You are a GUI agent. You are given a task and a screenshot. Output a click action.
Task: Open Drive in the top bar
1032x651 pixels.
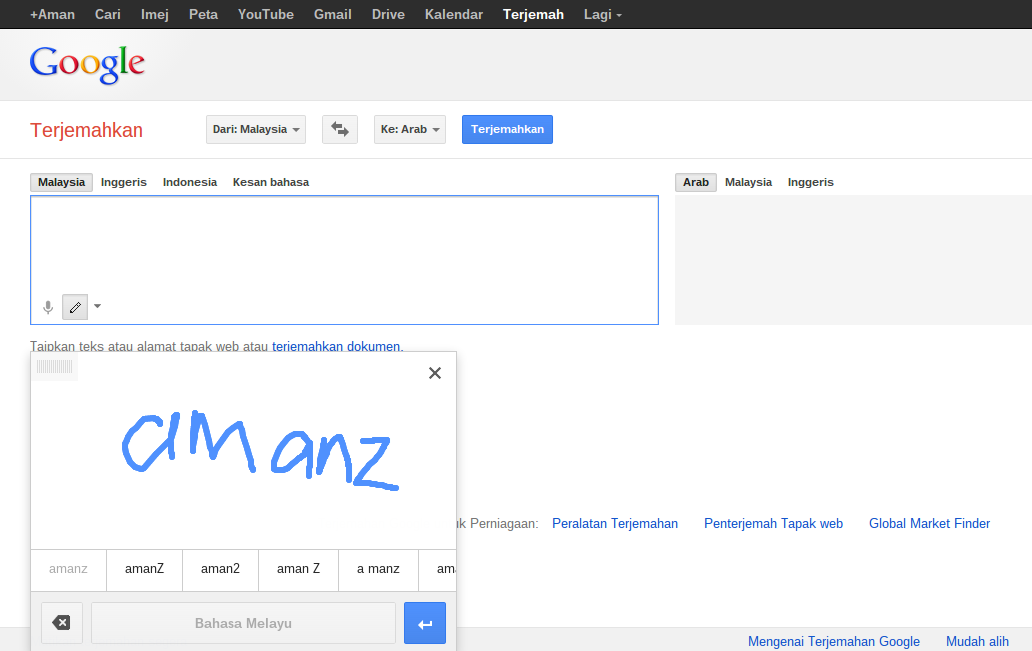coord(388,14)
